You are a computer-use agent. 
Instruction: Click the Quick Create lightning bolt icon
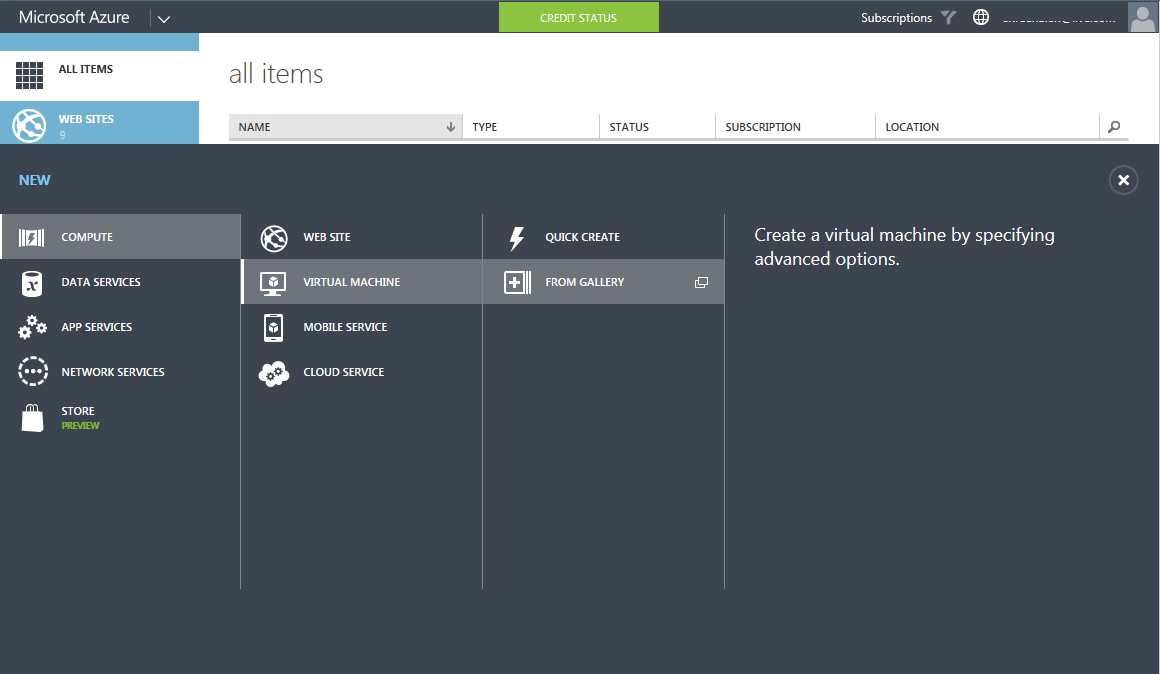pyautogui.click(x=516, y=238)
